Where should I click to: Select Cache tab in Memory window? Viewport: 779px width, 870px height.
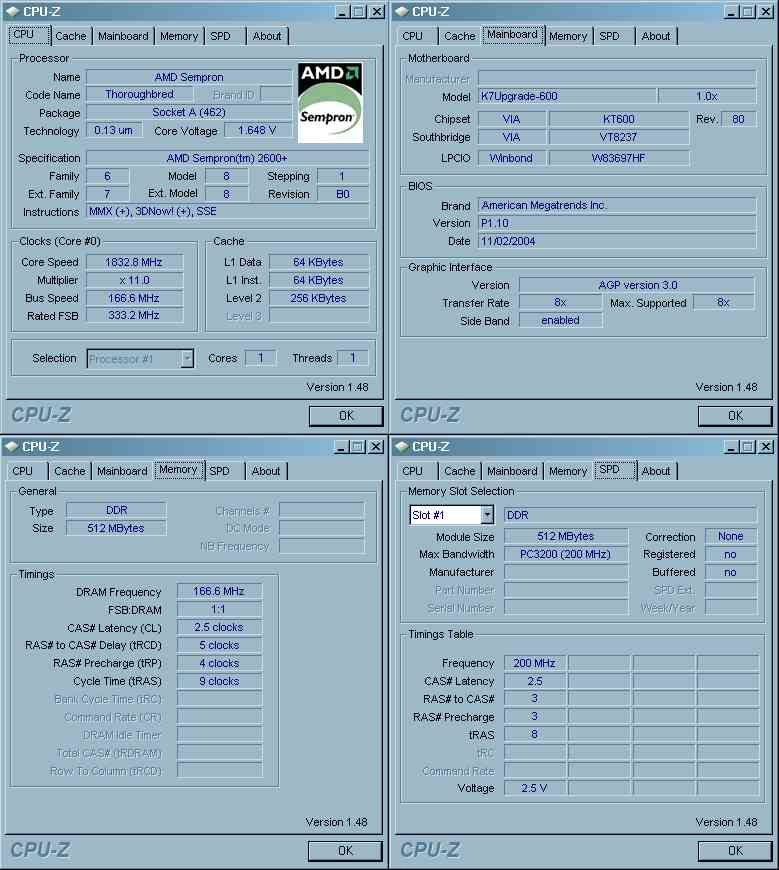tap(70, 471)
